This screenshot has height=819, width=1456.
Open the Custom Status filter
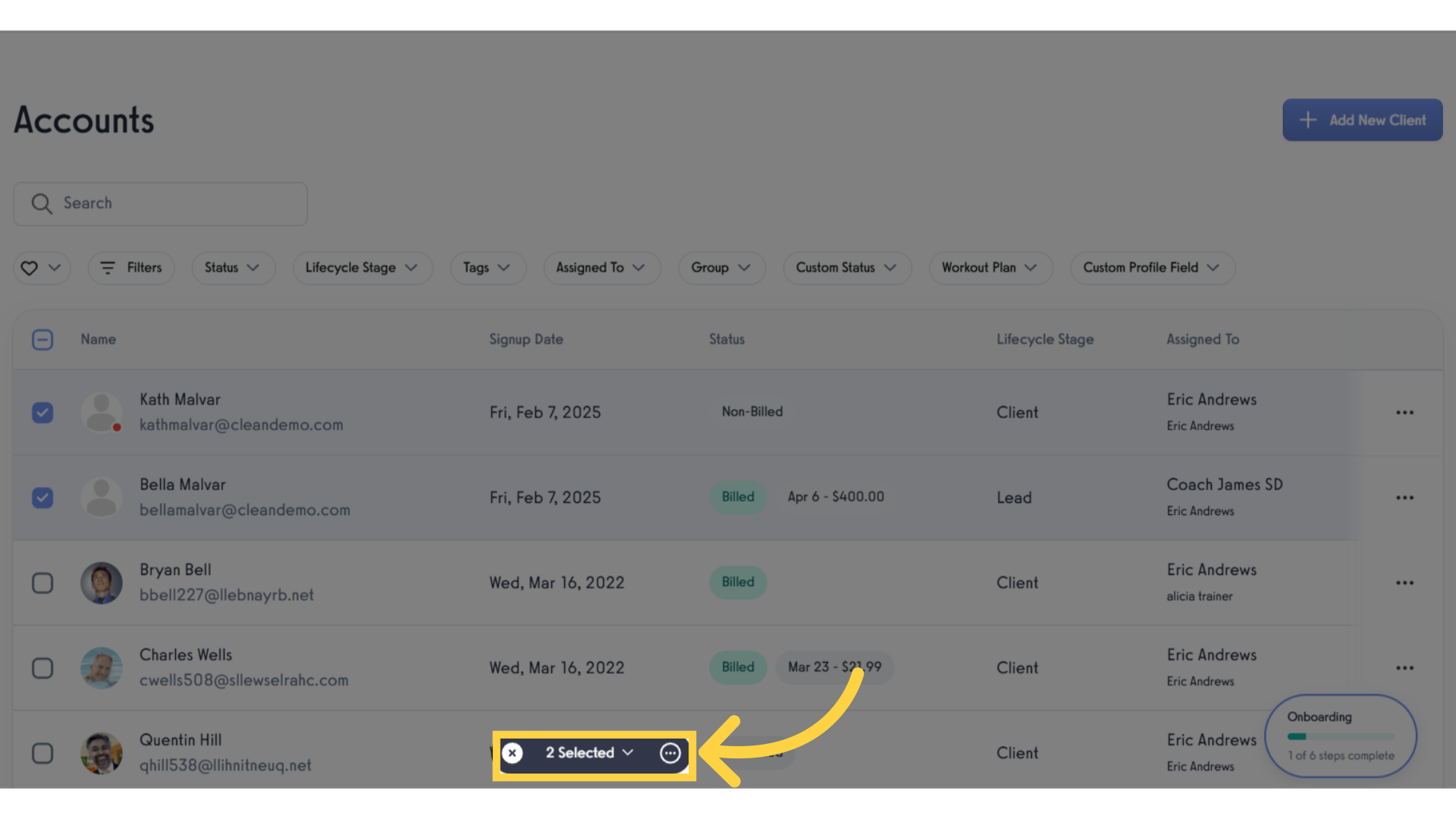point(847,268)
